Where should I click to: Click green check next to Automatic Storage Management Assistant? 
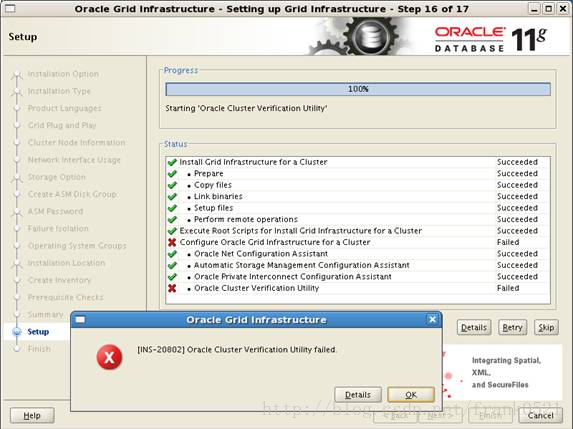tap(172, 265)
